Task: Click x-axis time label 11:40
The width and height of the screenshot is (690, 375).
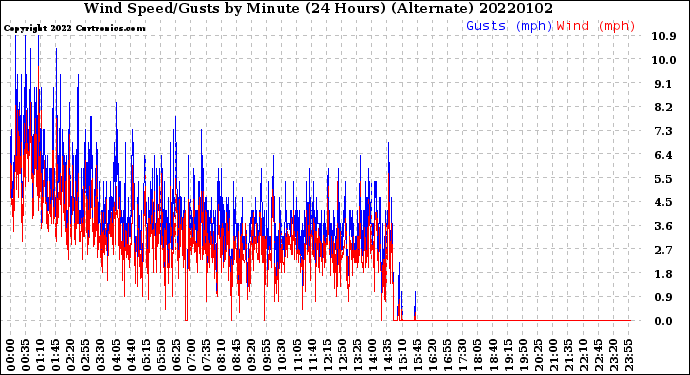Action: click(312, 355)
